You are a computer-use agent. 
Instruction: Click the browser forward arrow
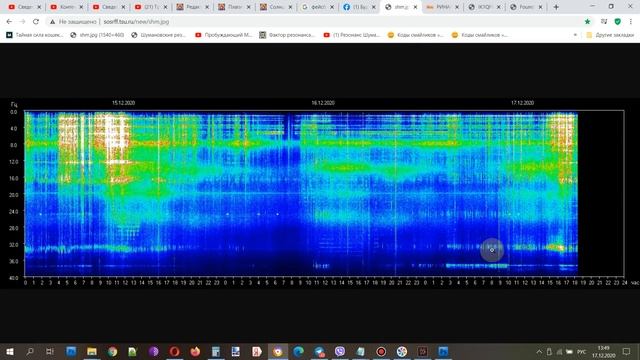click(22, 22)
